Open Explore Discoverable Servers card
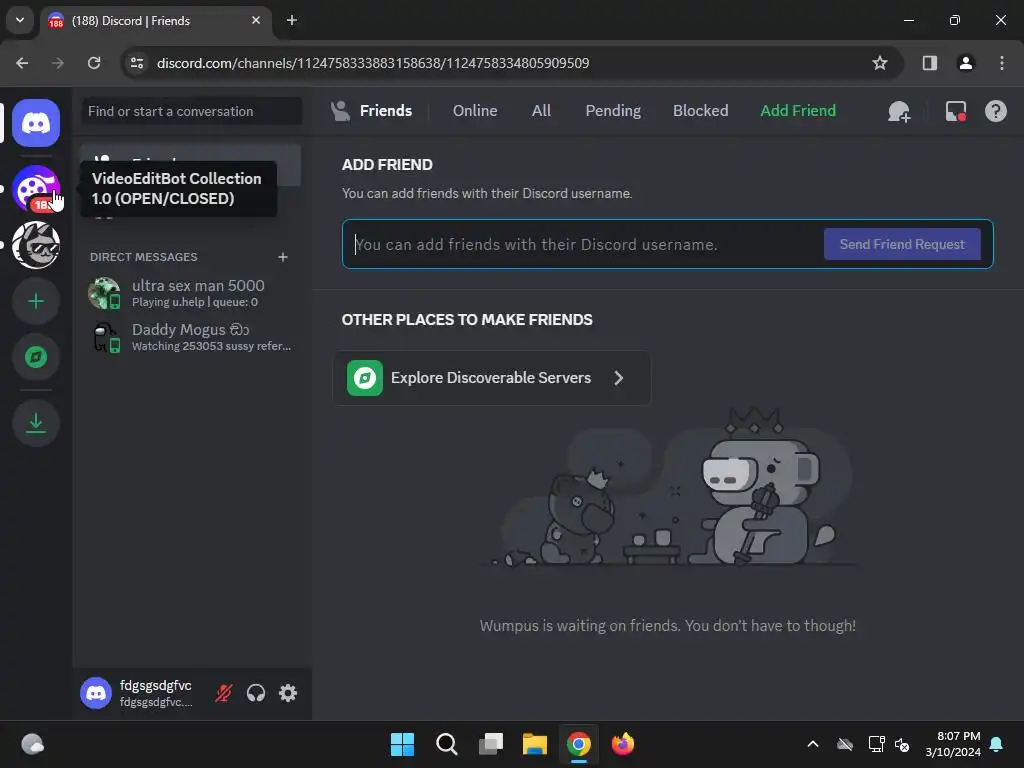The image size is (1024, 768). click(492, 377)
